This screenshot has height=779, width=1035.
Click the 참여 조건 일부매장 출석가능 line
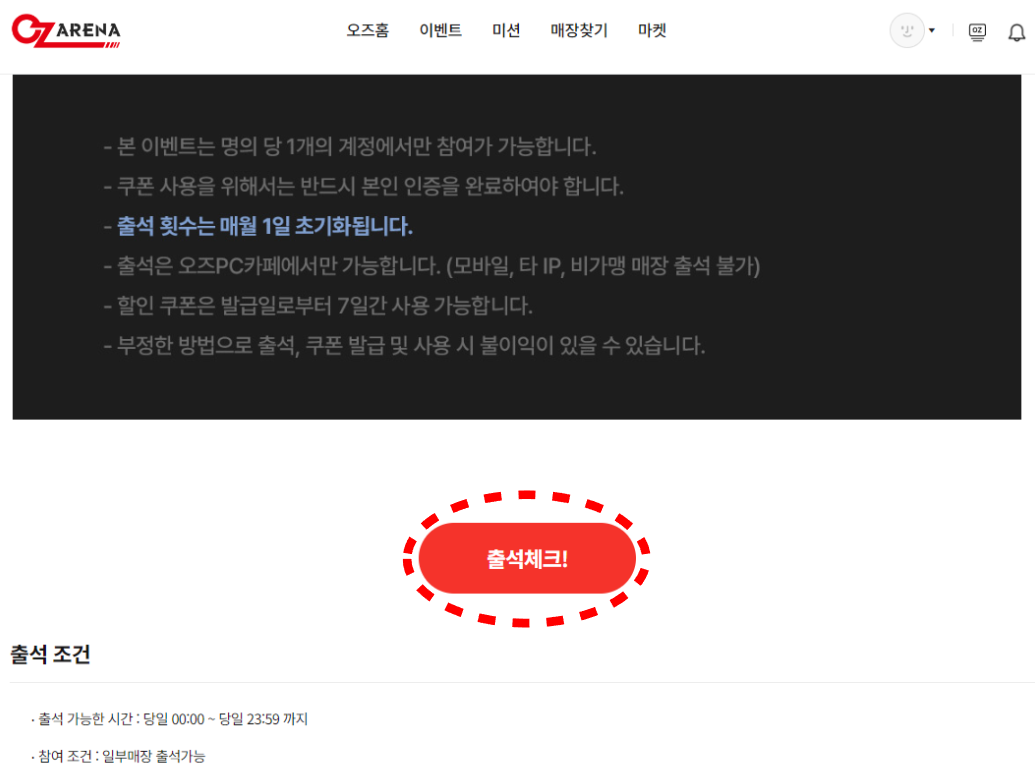point(118,756)
